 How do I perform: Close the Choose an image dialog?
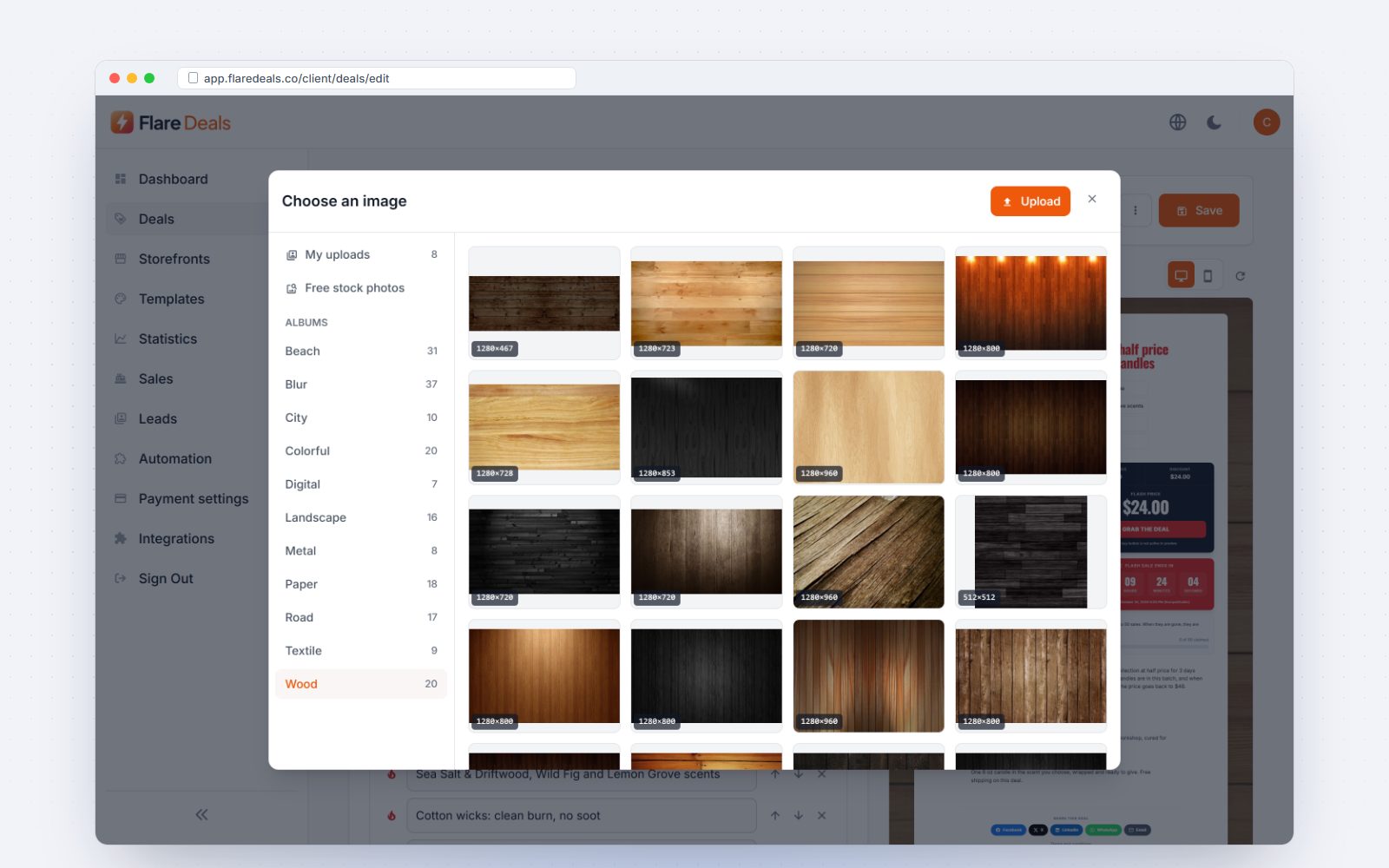pos(1092,200)
